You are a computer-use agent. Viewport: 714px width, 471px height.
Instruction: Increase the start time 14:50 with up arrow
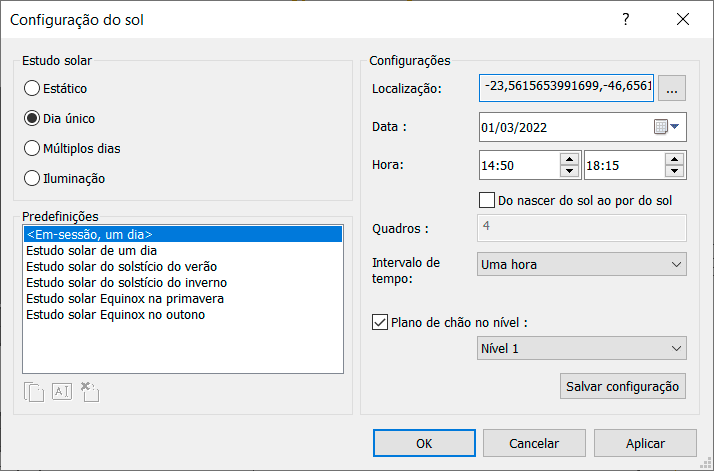[x=569, y=159]
